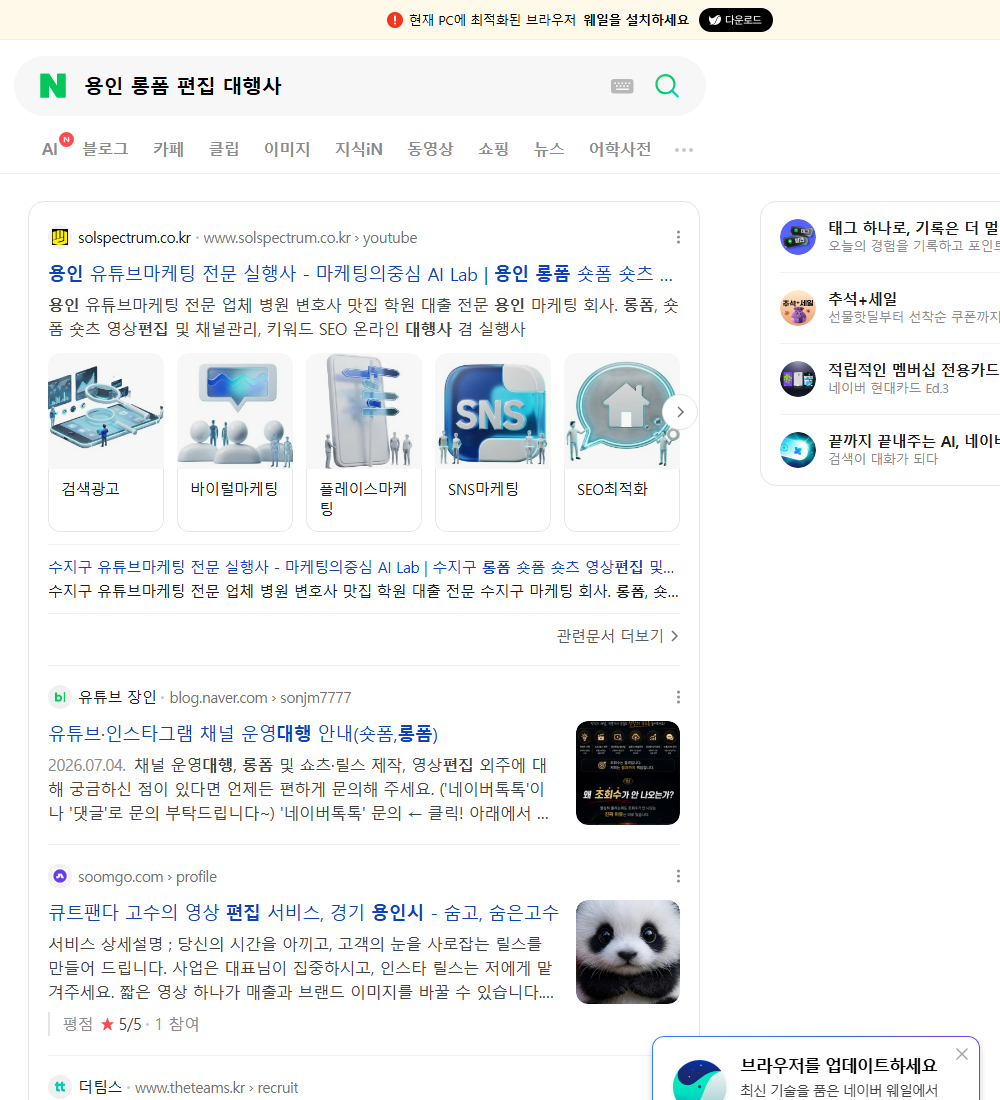Viewport: 1000px width, 1100px height.
Task: Open the 태그 하나로, 기록은 더 promo text
Action: (914, 228)
